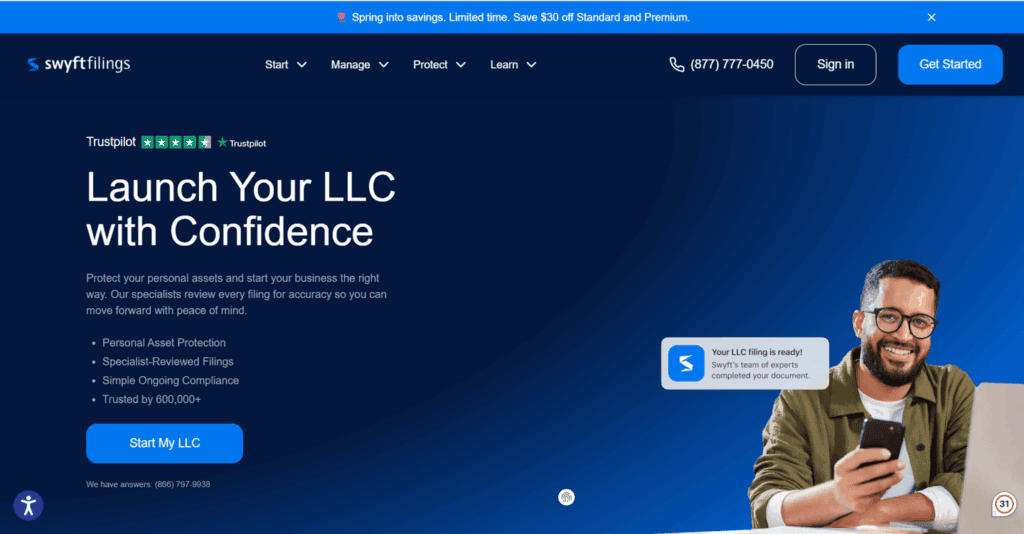Viewport: 1024px width, 534px height.
Task: Click the 'Protect your personal assets' paragraph
Action: 236,294
